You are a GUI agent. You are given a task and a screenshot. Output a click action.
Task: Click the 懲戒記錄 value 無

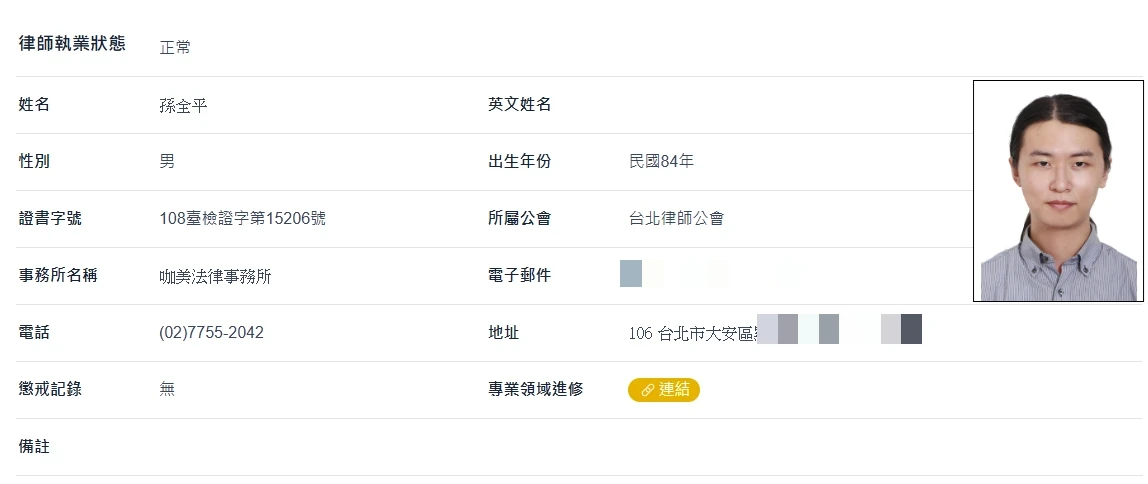click(x=167, y=390)
